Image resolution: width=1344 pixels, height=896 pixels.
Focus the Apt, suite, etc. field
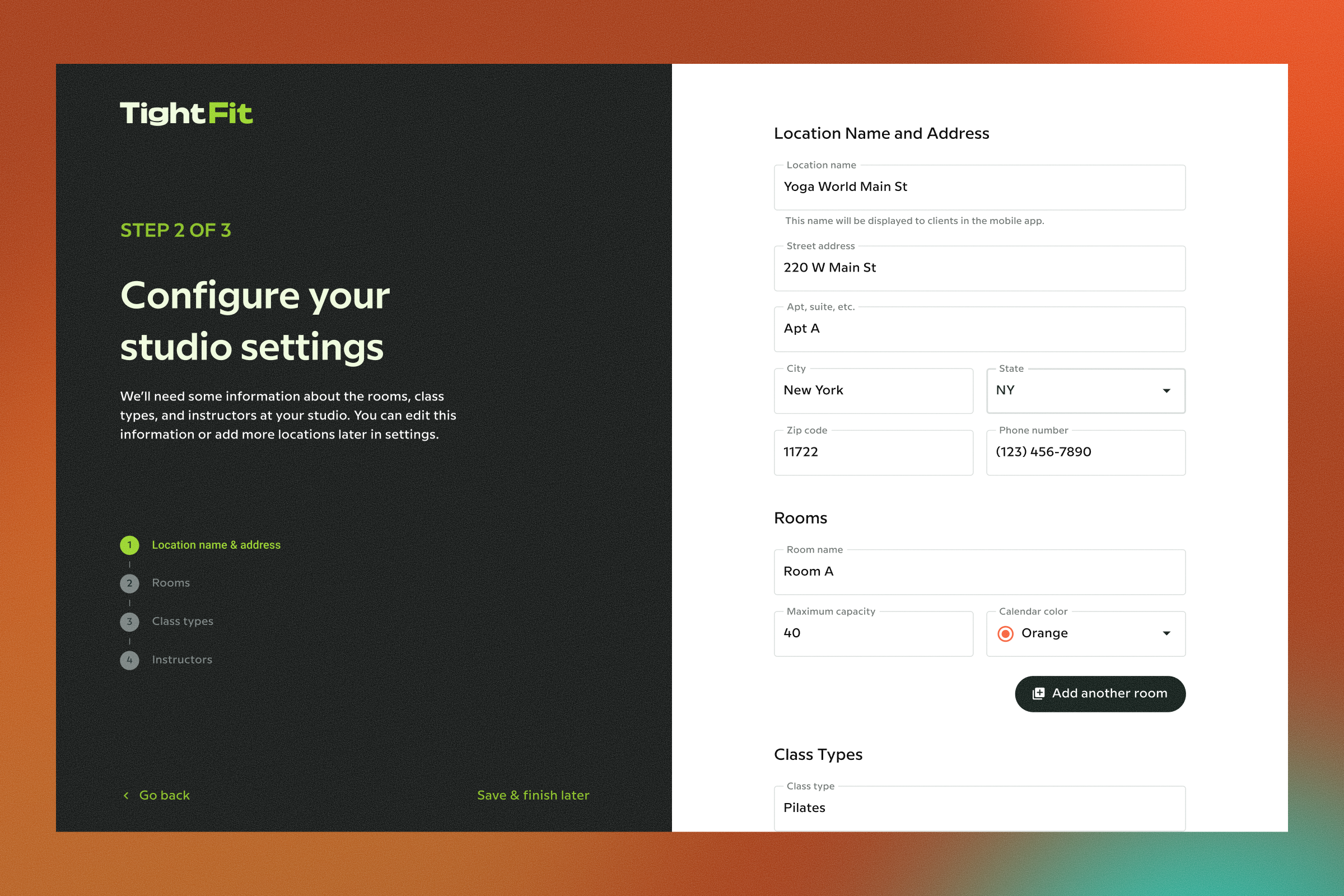tap(979, 329)
